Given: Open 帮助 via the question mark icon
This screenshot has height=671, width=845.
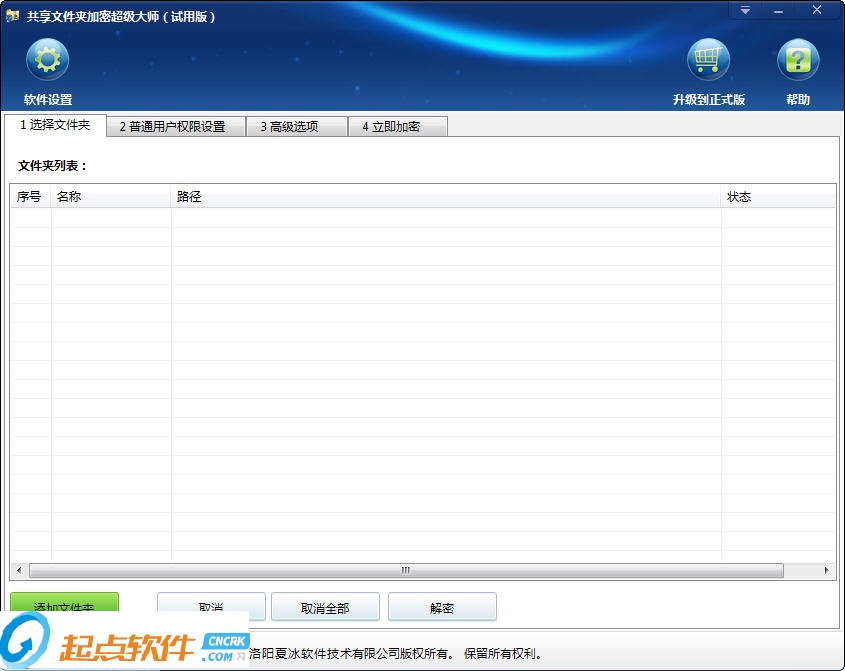Looking at the screenshot, I should (x=797, y=59).
